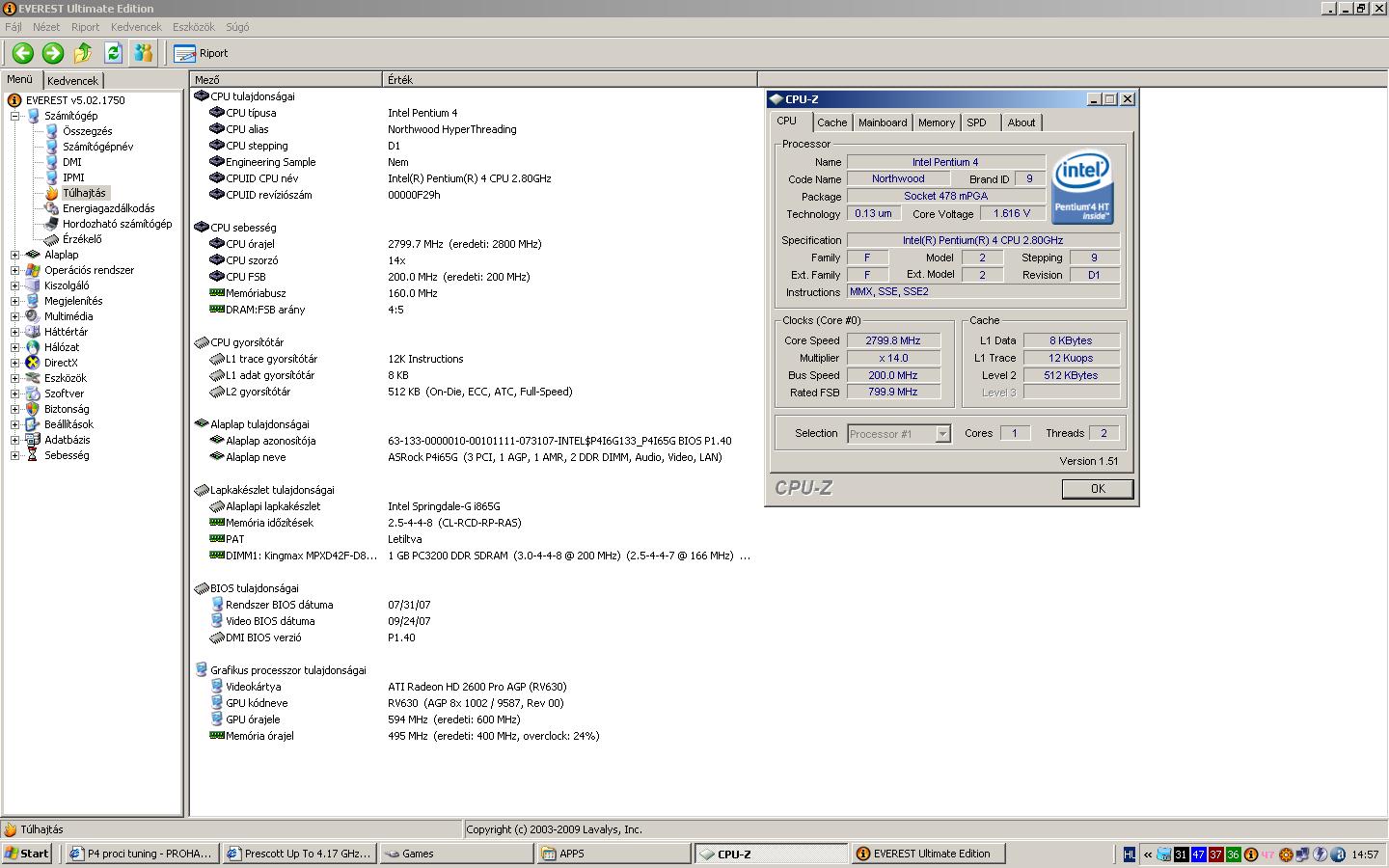Viewport: 1389px width, 868px height.
Task: Switch to the Mainboard tab in CPU-Z
Action: coord(883,122)
